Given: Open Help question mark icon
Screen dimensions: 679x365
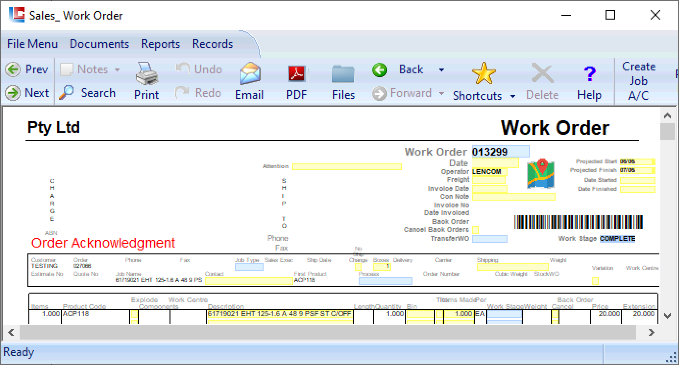Looking at the screenshot, I should click(589, 74).
